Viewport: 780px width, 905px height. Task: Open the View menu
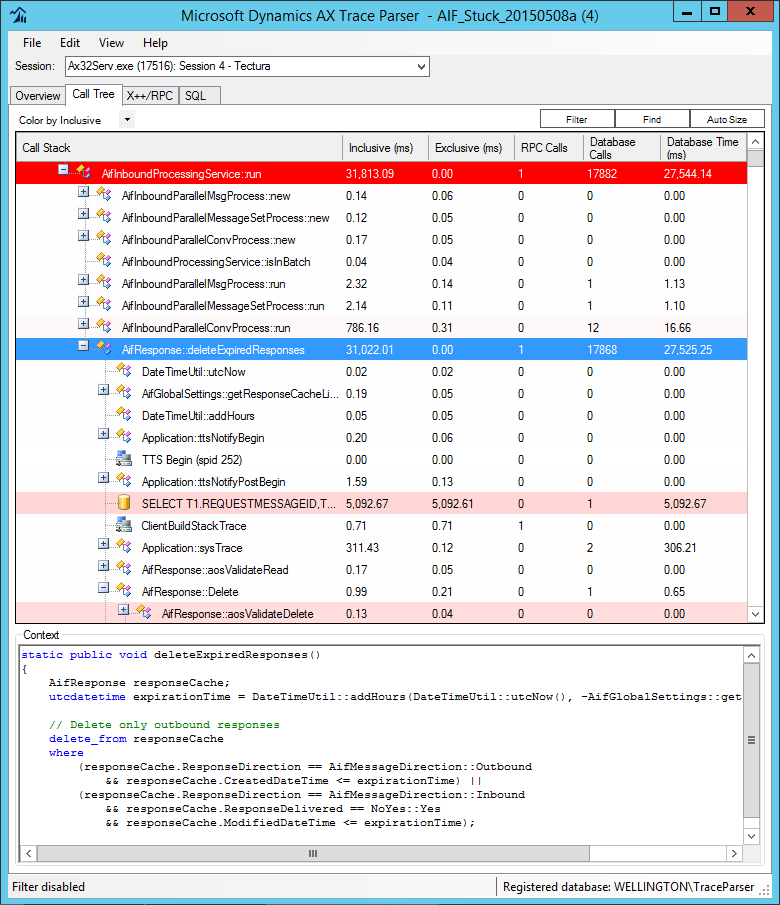111,43
